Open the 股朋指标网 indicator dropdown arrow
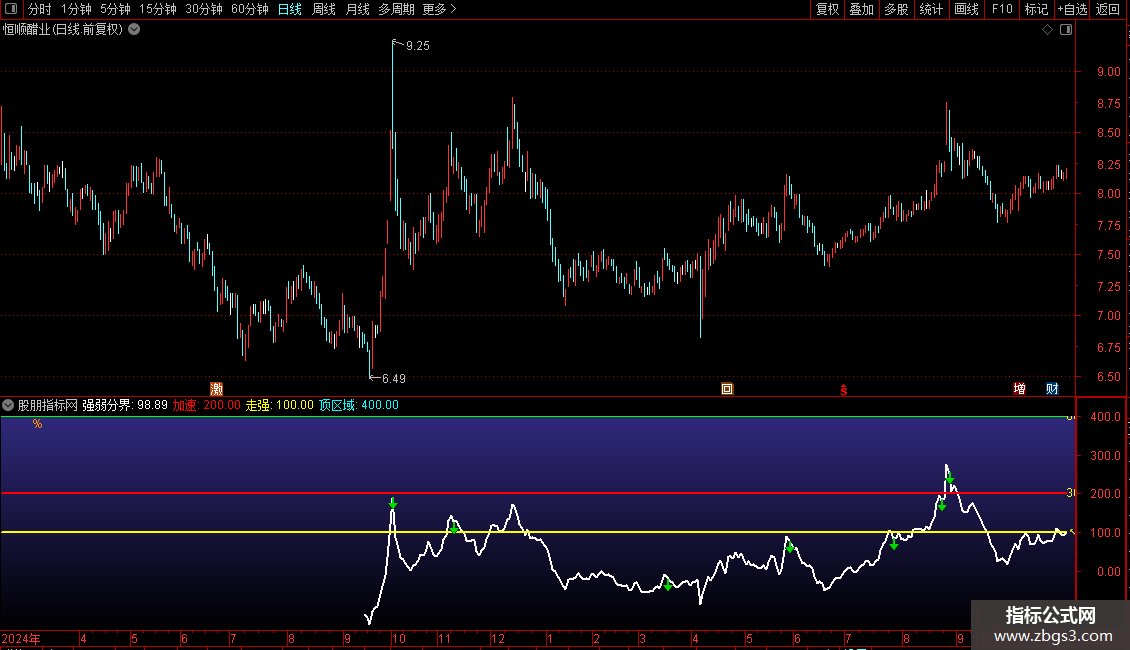Viewport: 1130px width, 650px height. (x=8, y=405)
